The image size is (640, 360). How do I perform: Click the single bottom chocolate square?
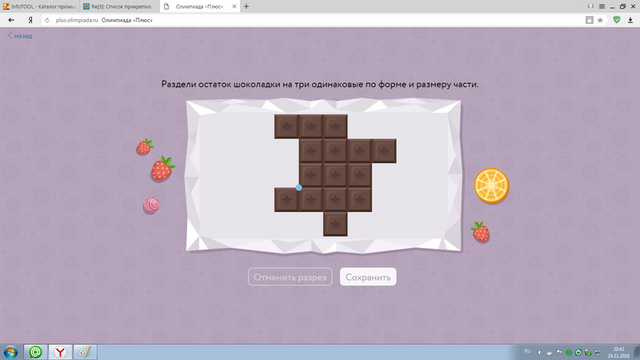[x=335, y=224]
